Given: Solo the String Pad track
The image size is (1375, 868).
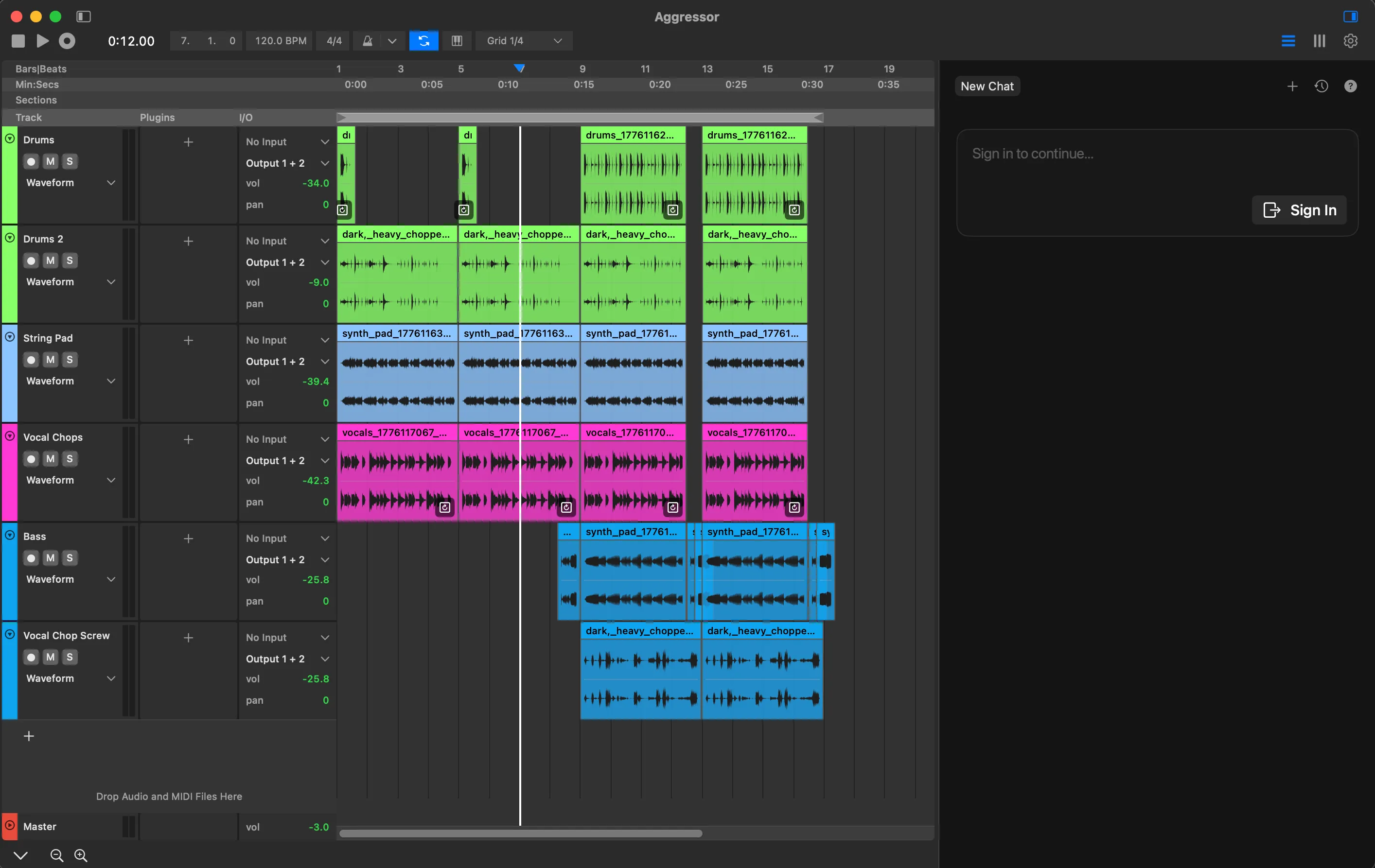Looking at the screenshot, I should [x=70, y=360].
